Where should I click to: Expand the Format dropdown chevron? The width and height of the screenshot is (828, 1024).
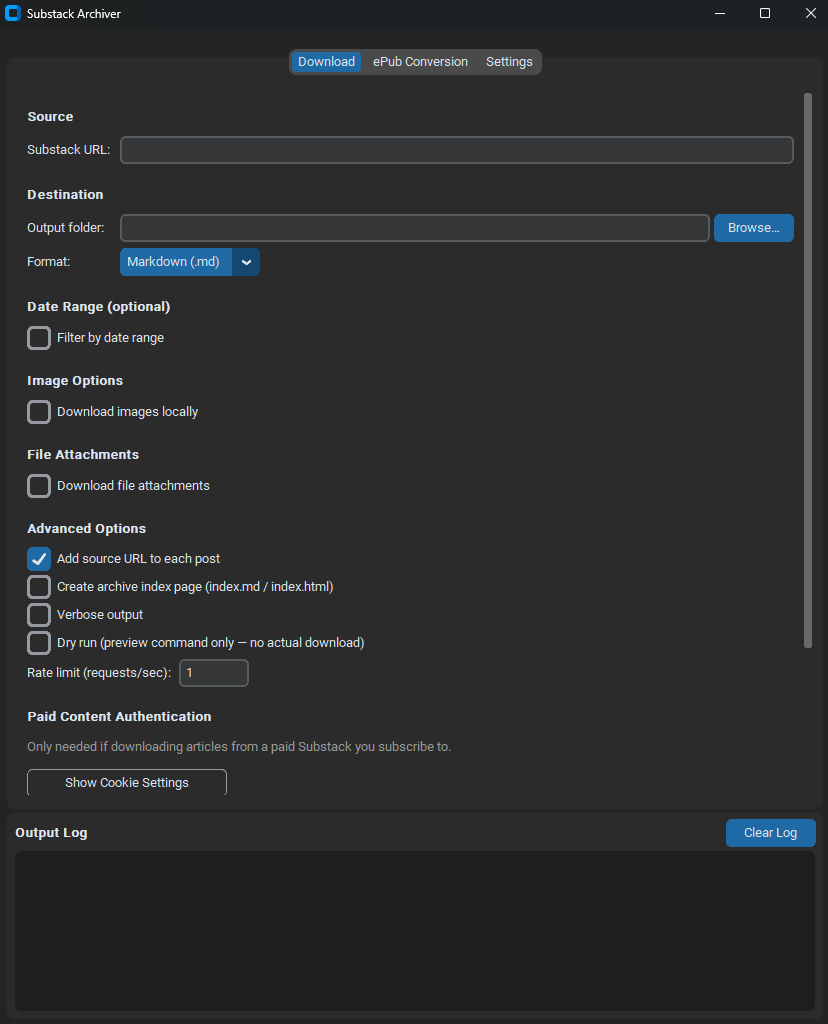coord(246,261)
